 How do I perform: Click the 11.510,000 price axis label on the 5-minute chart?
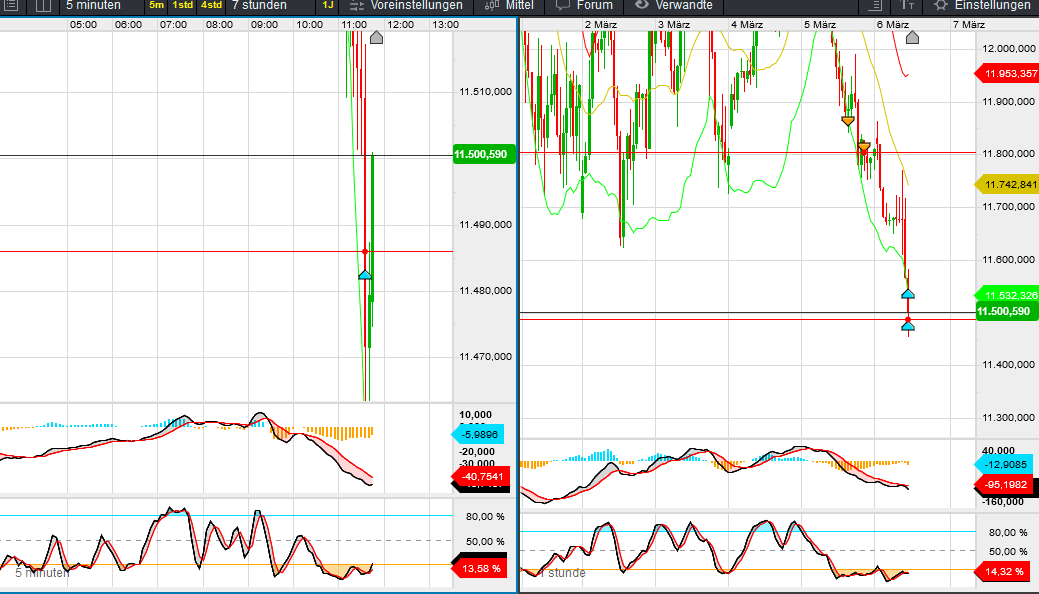[x=485, y=91]
